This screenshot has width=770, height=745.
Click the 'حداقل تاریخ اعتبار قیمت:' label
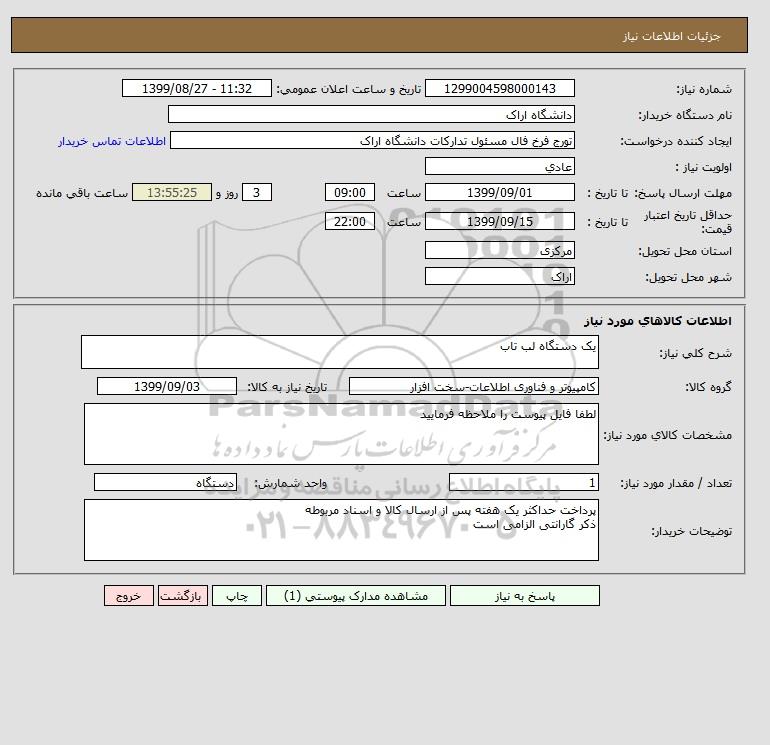[x=688, y=222]
